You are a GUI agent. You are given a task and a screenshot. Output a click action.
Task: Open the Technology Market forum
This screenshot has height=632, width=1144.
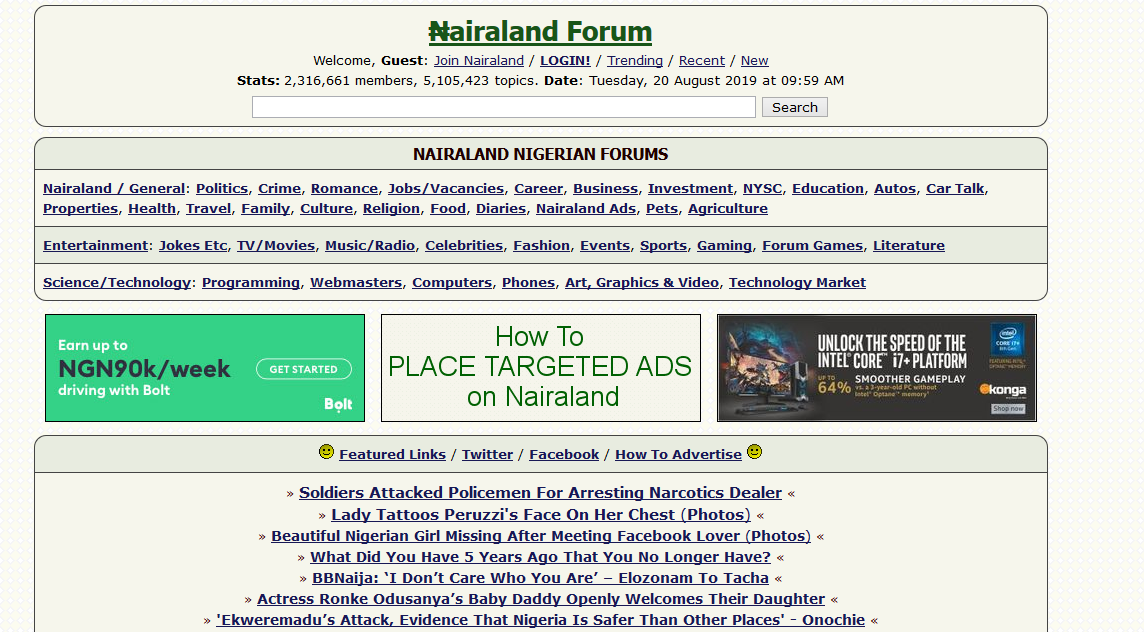[x=797, y=282]
